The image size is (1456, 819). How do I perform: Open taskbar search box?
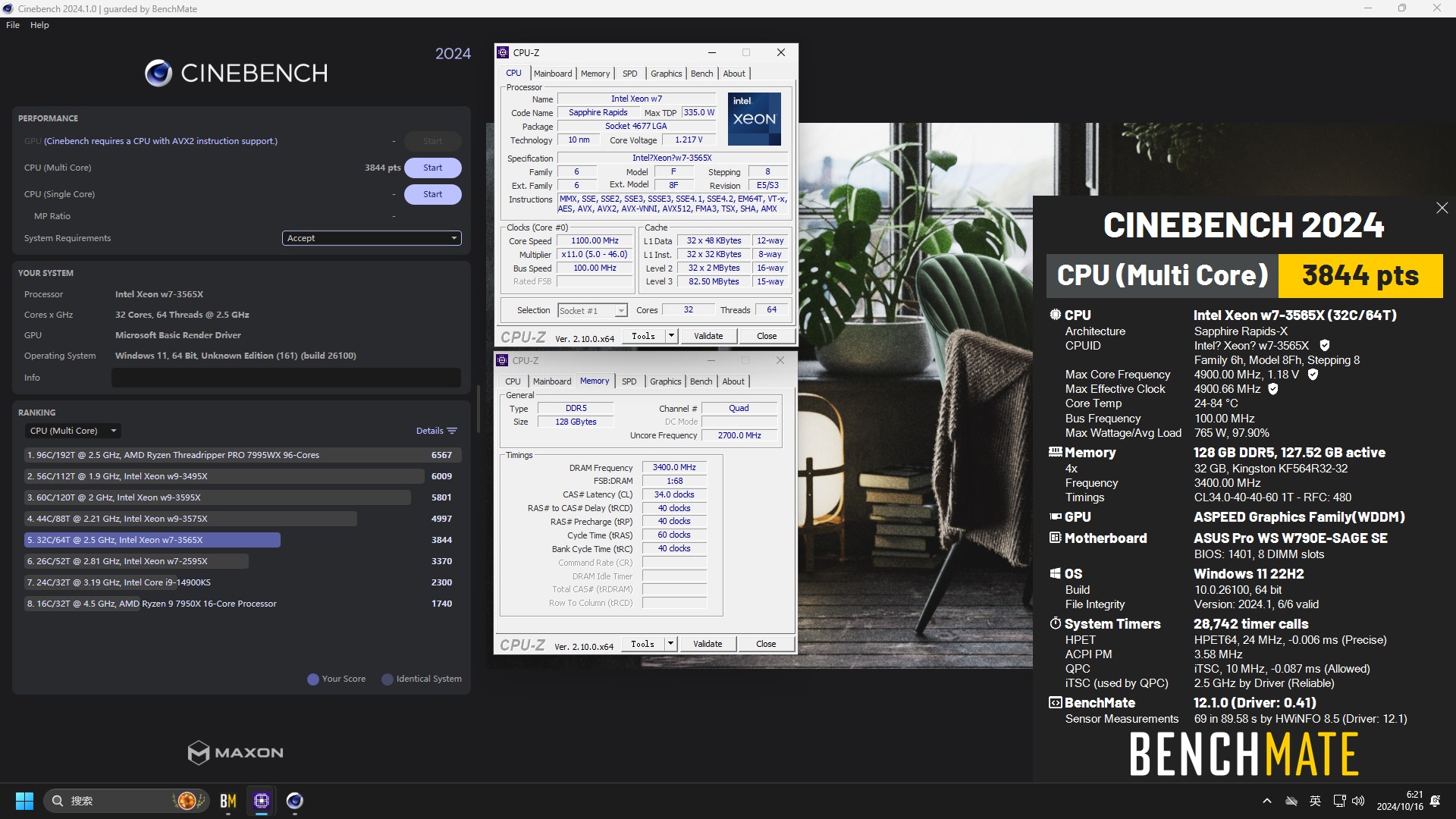[125, 801]
